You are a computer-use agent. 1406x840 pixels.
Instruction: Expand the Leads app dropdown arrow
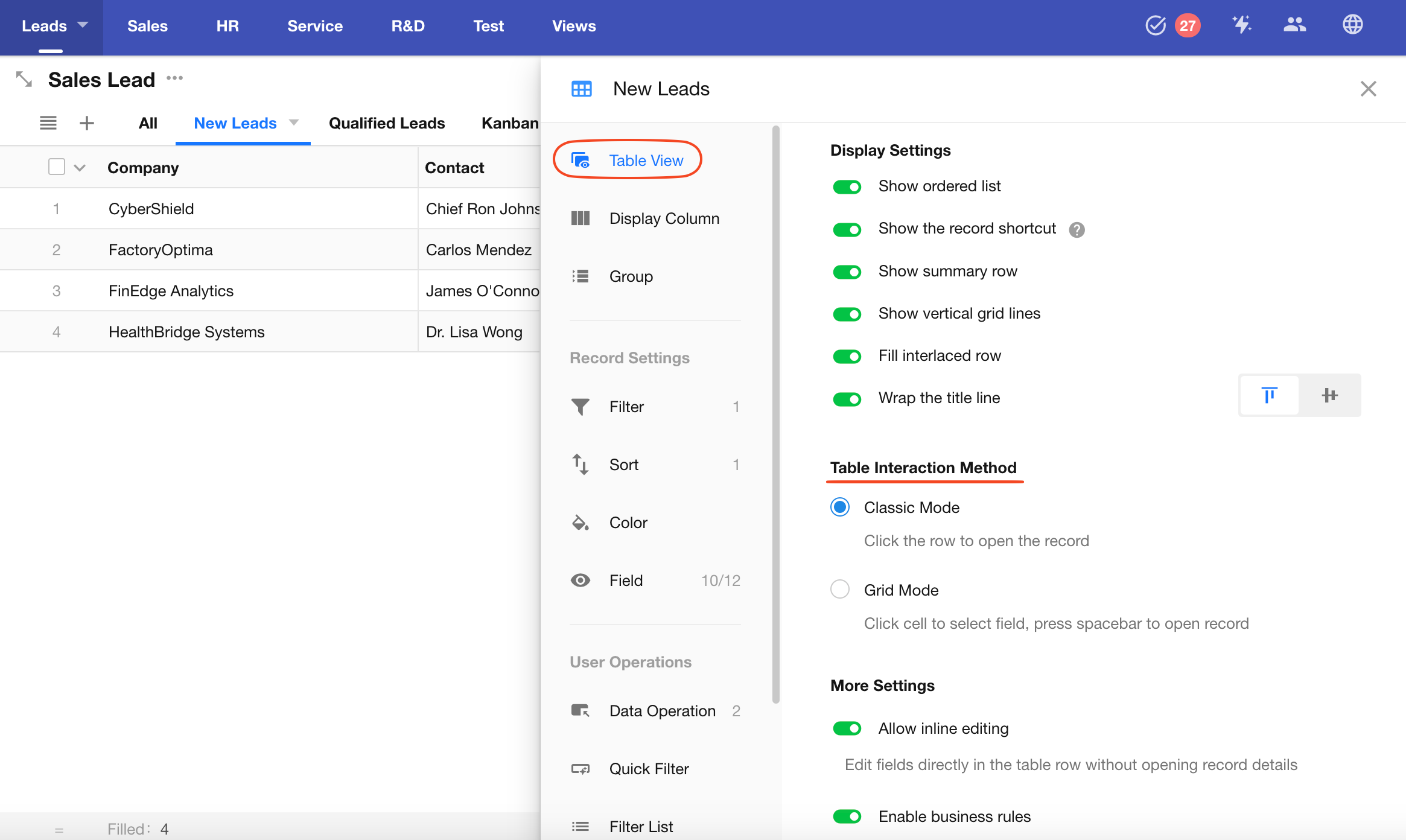83,25
